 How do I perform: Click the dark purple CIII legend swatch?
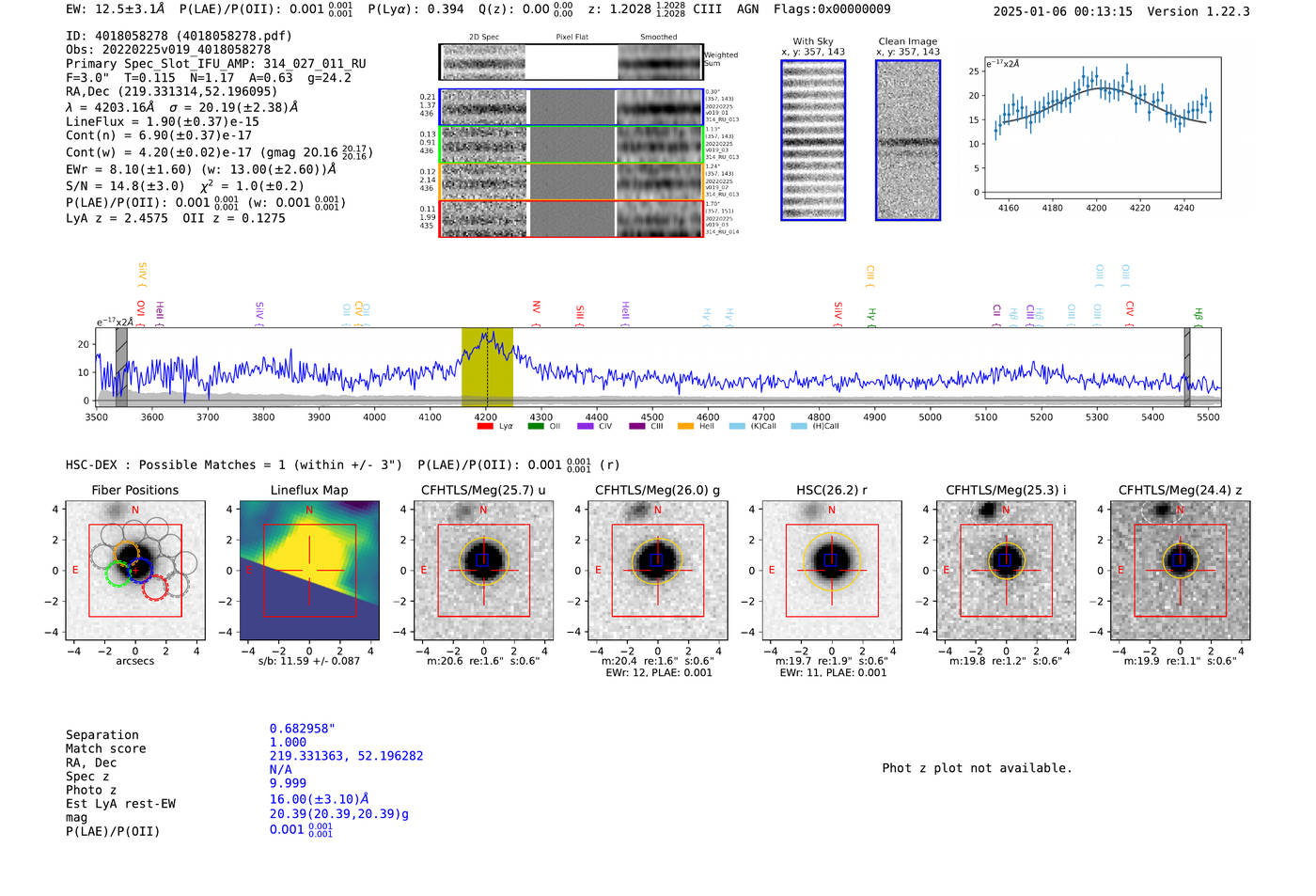(x=636, y=426)
